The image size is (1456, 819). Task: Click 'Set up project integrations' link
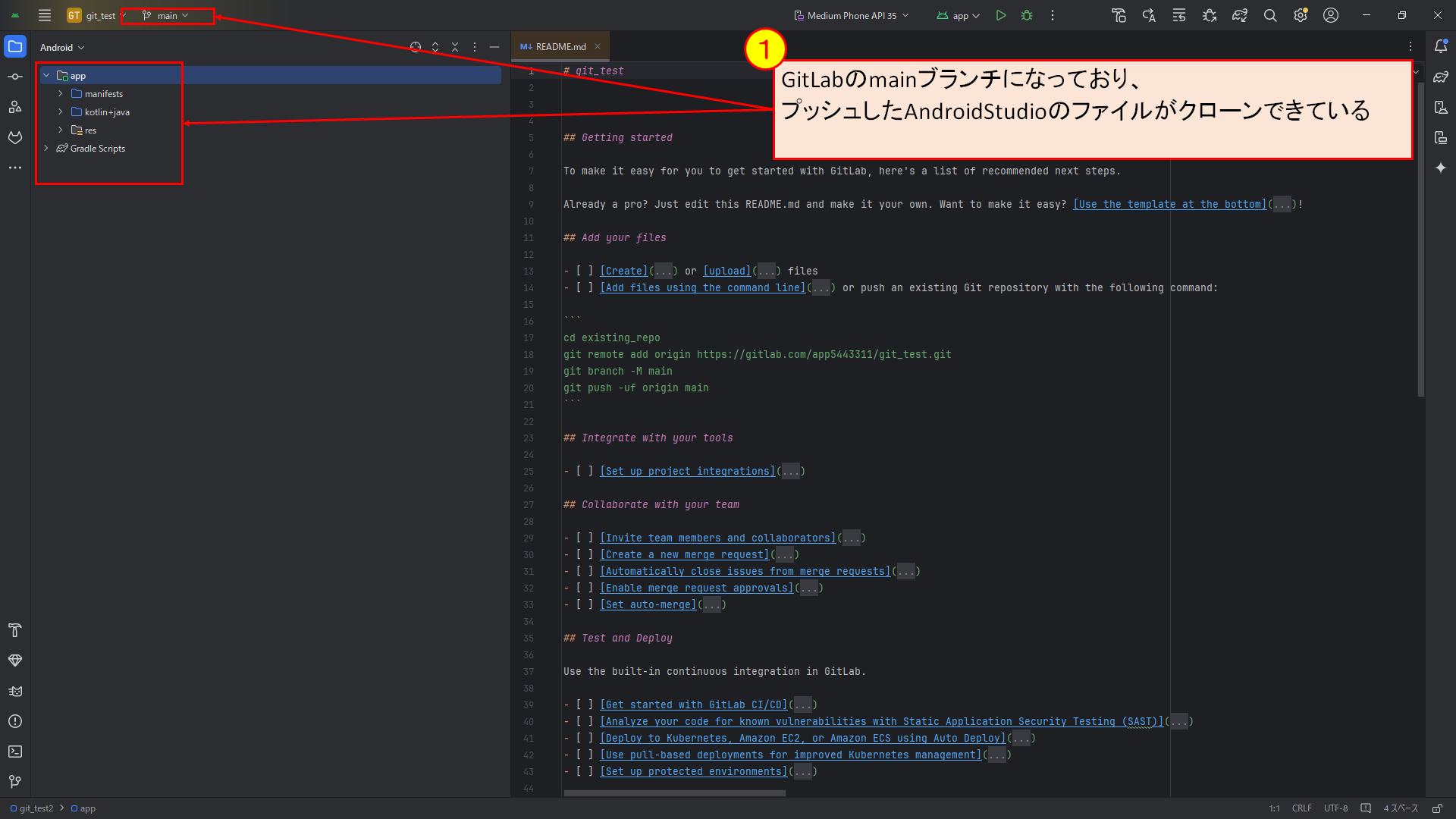[x=688, y=471]
